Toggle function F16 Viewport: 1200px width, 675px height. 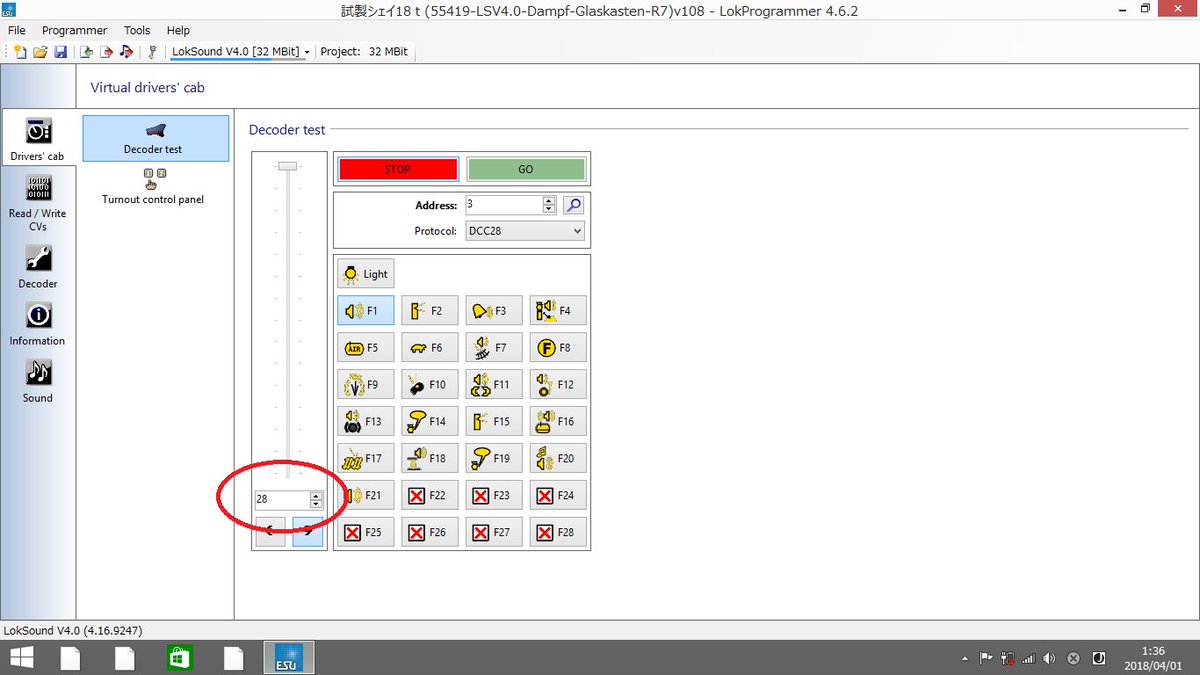tap(558, 422)
